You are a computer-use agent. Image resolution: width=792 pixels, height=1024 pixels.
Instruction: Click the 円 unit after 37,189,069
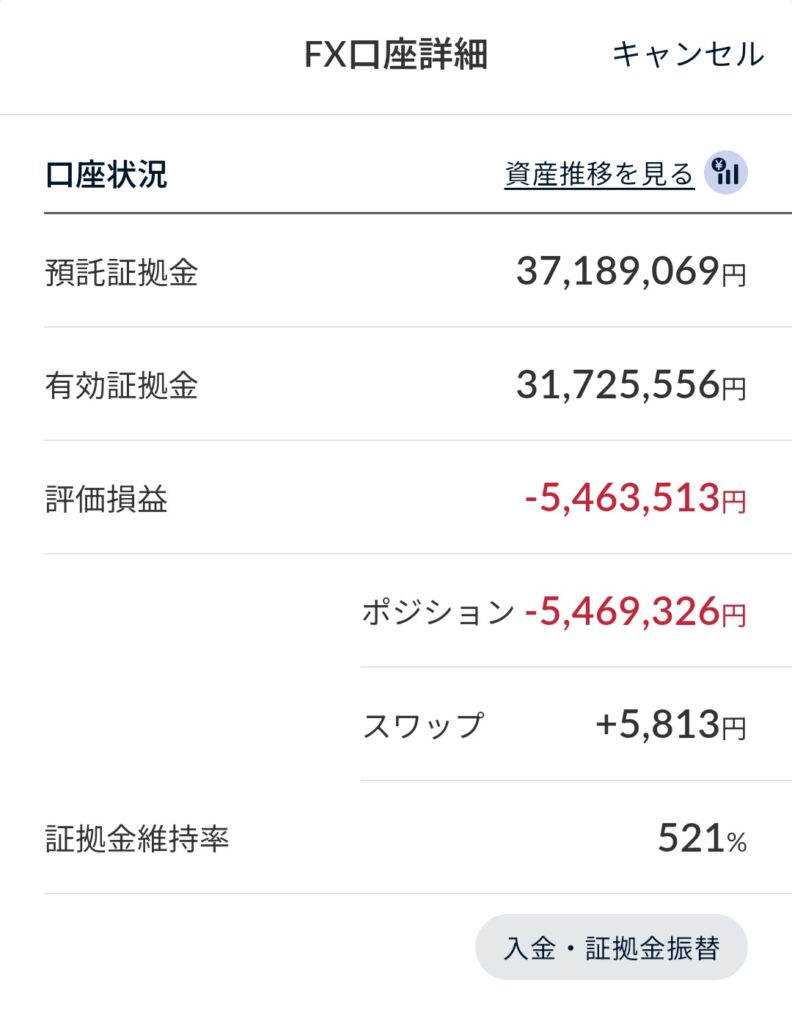[734, 275]
